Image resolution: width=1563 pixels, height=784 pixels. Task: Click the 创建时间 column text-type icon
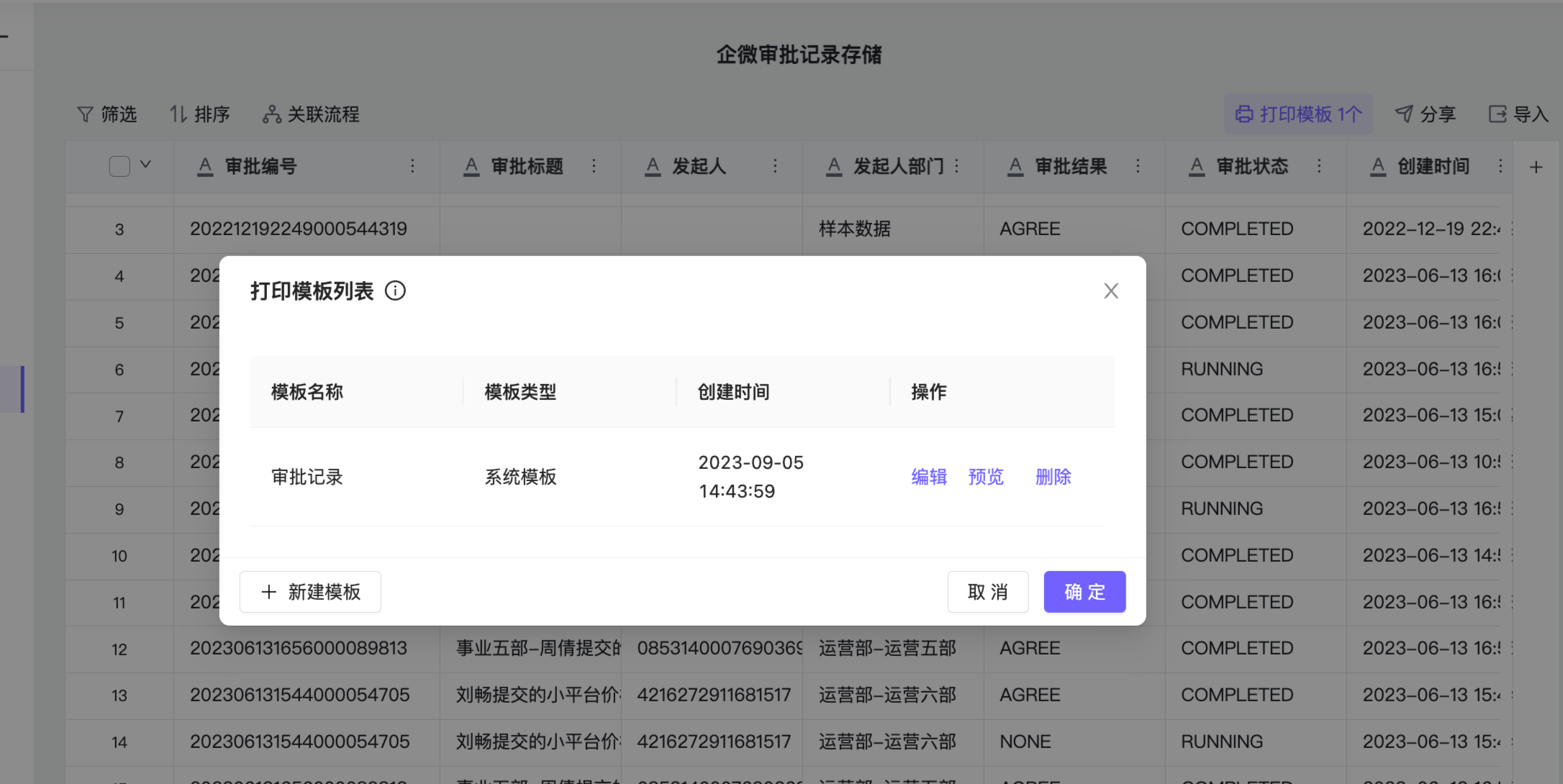(1378, 167)
